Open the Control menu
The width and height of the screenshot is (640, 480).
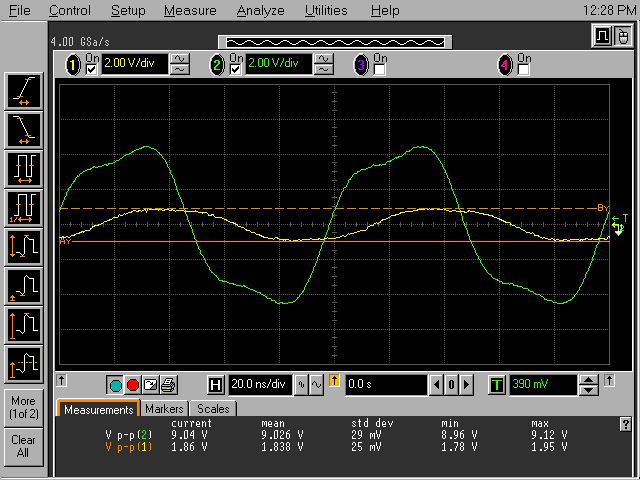tap(69, 10)
